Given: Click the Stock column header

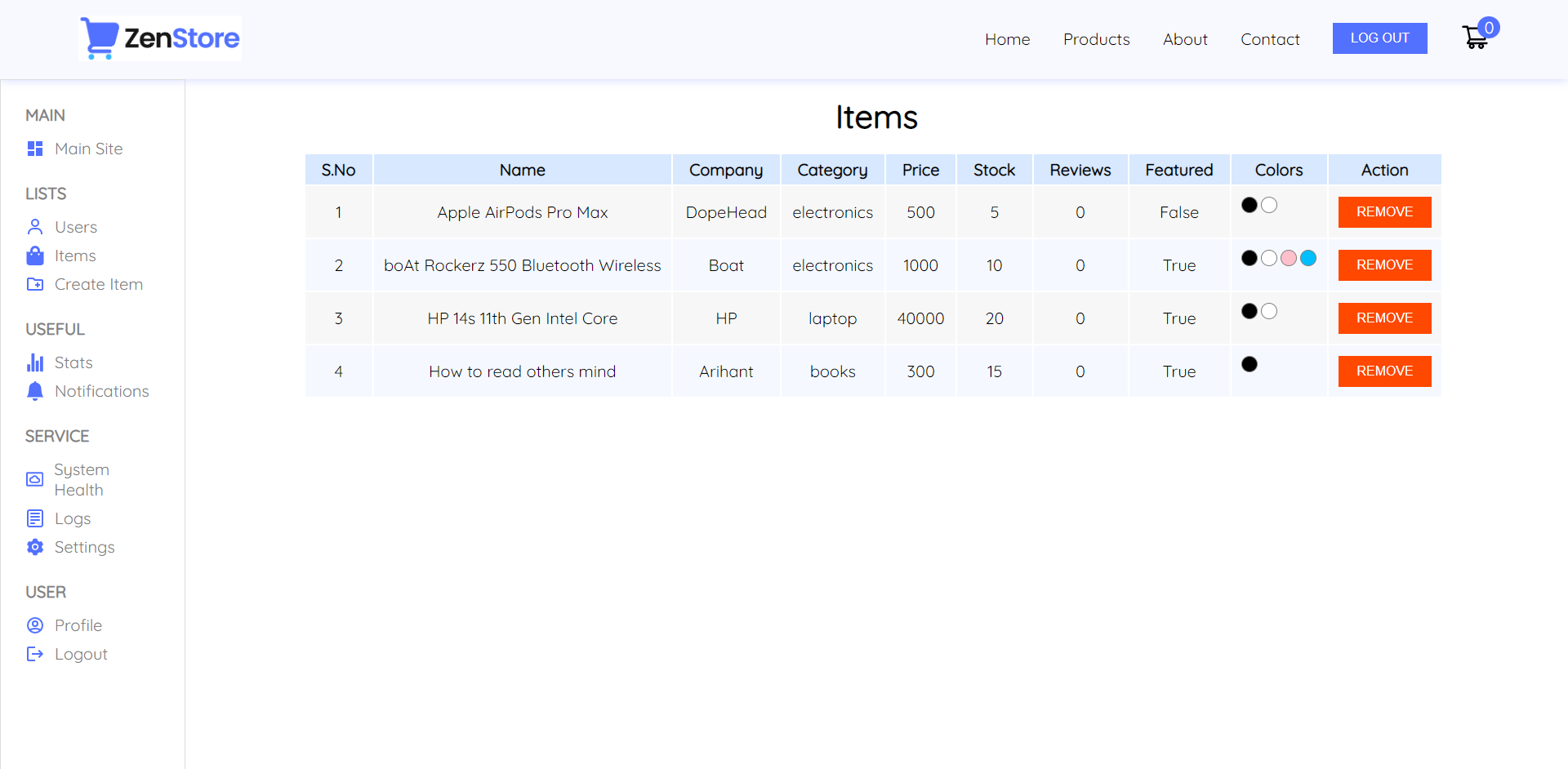Looking at the screenshot, I should click(x=994, y=170).
